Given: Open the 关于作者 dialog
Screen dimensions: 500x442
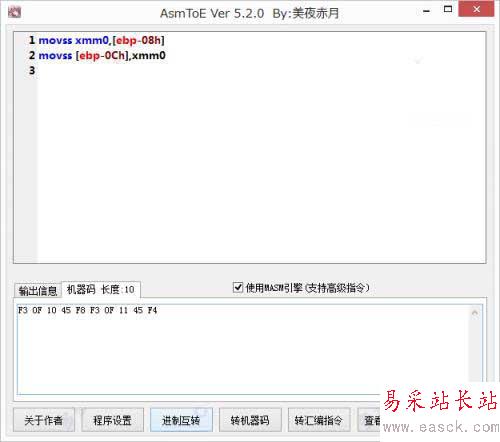Looking at the screenshot, I should pos(44,420).
